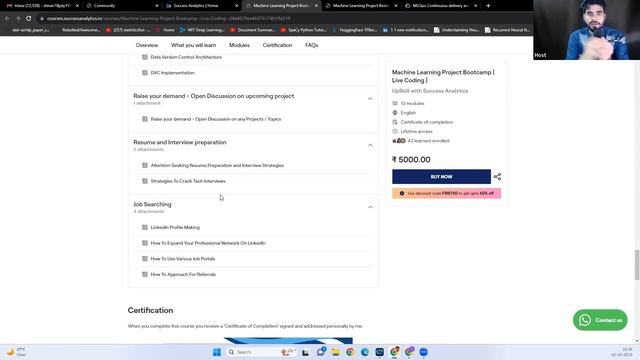Screen dimensions: 640x360
Task: Open How To Use Various Job Portals
Action: (182, 259)
